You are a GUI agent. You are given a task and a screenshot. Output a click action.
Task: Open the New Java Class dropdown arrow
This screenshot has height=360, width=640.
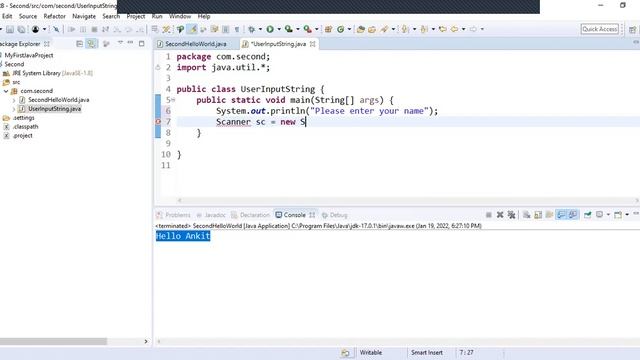pos(349,29)
